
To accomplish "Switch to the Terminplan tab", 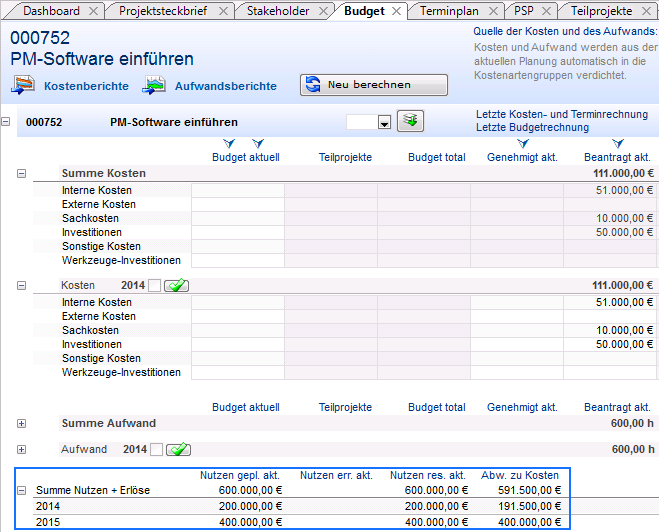I will tap(449, 11).
